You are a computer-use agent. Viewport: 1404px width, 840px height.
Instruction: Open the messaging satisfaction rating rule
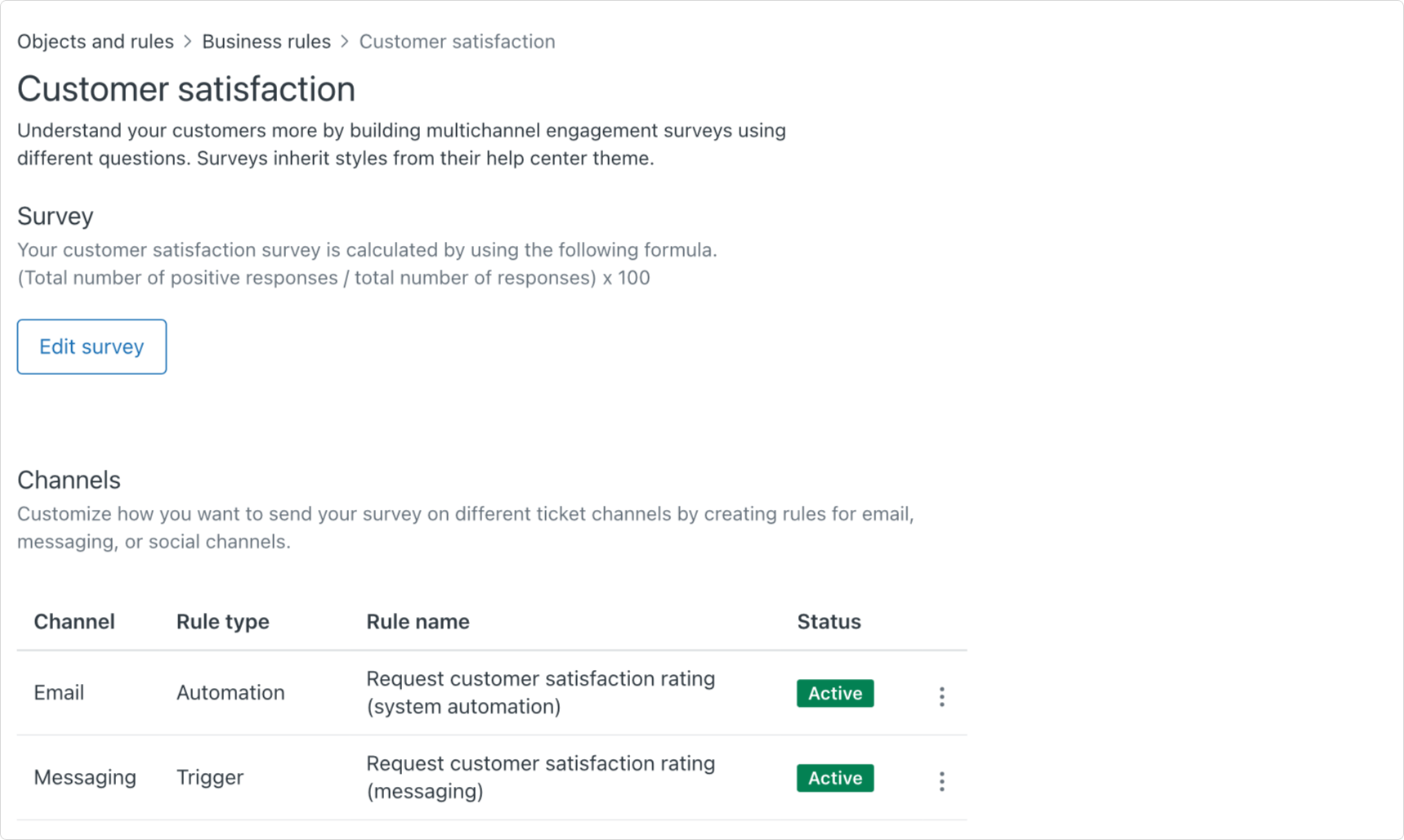(540, 777)
